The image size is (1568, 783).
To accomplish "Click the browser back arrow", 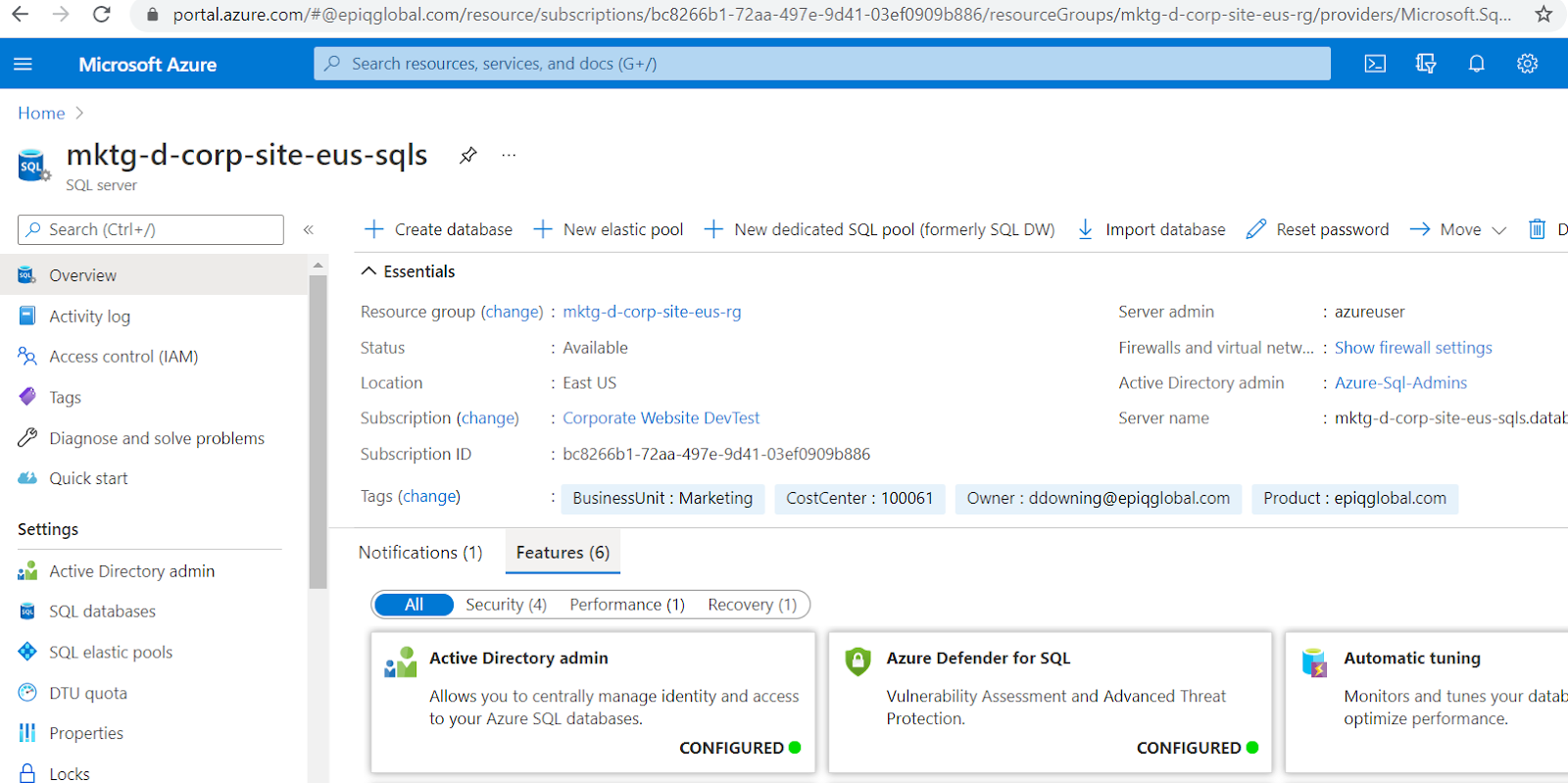I will point(20,15).
